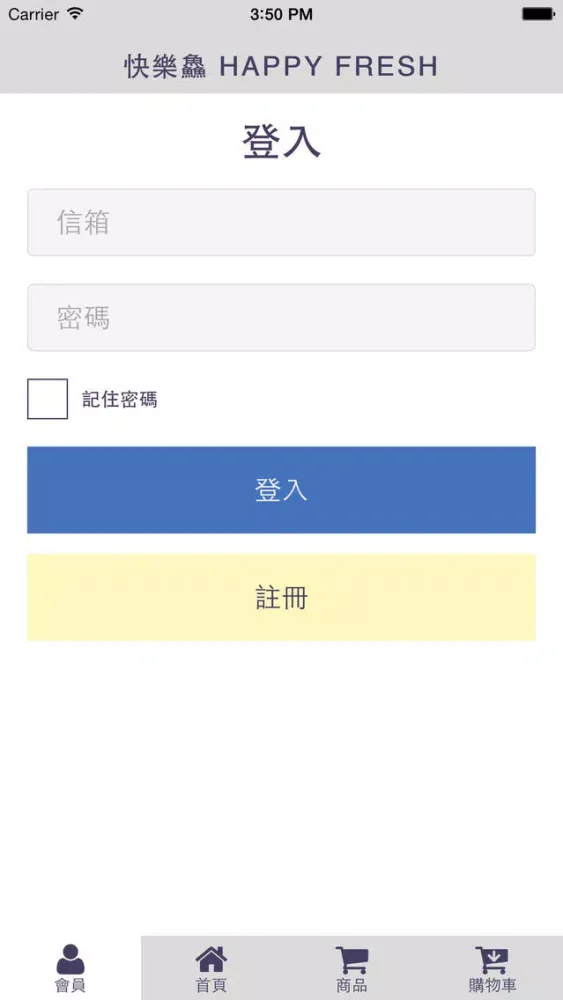Viewport: 563px width, 1000px height.
Task: Focus the 密碼 password input field
Action: pyautogui.click(x=281, y=318)
